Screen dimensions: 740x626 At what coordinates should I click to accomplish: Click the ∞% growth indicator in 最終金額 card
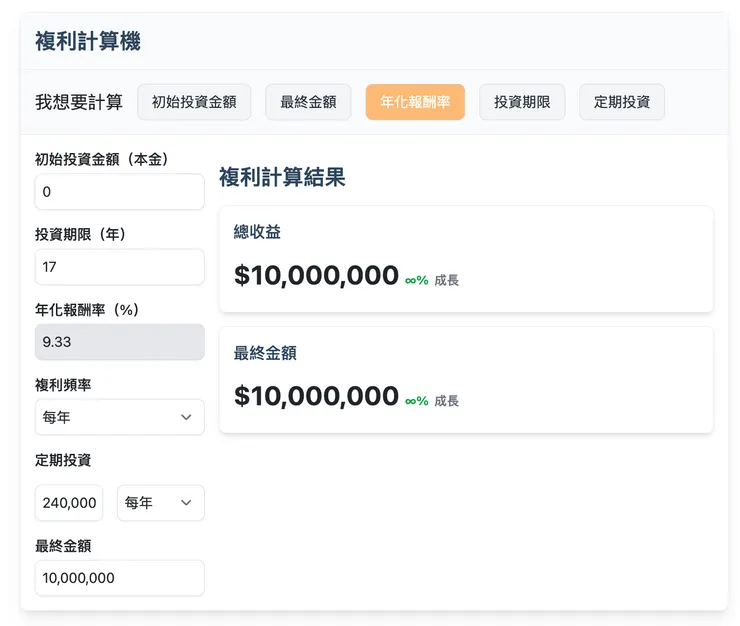(x=417, y=401)
